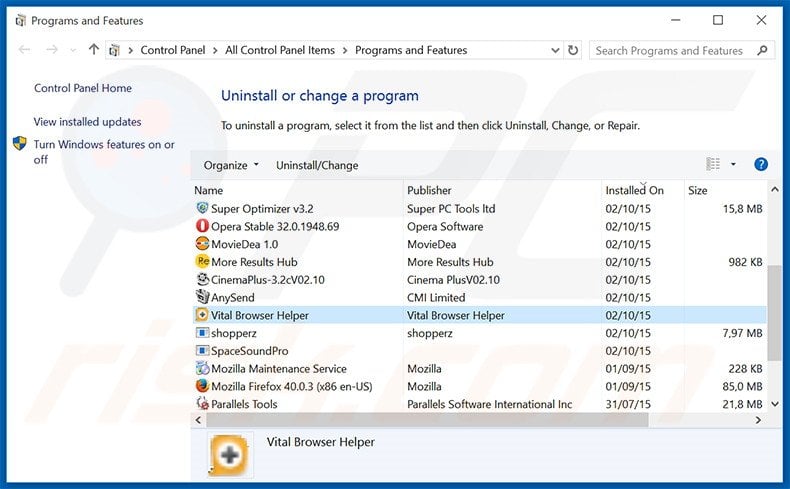Click the Windows shield icon in sidebar

pos(20,144)
